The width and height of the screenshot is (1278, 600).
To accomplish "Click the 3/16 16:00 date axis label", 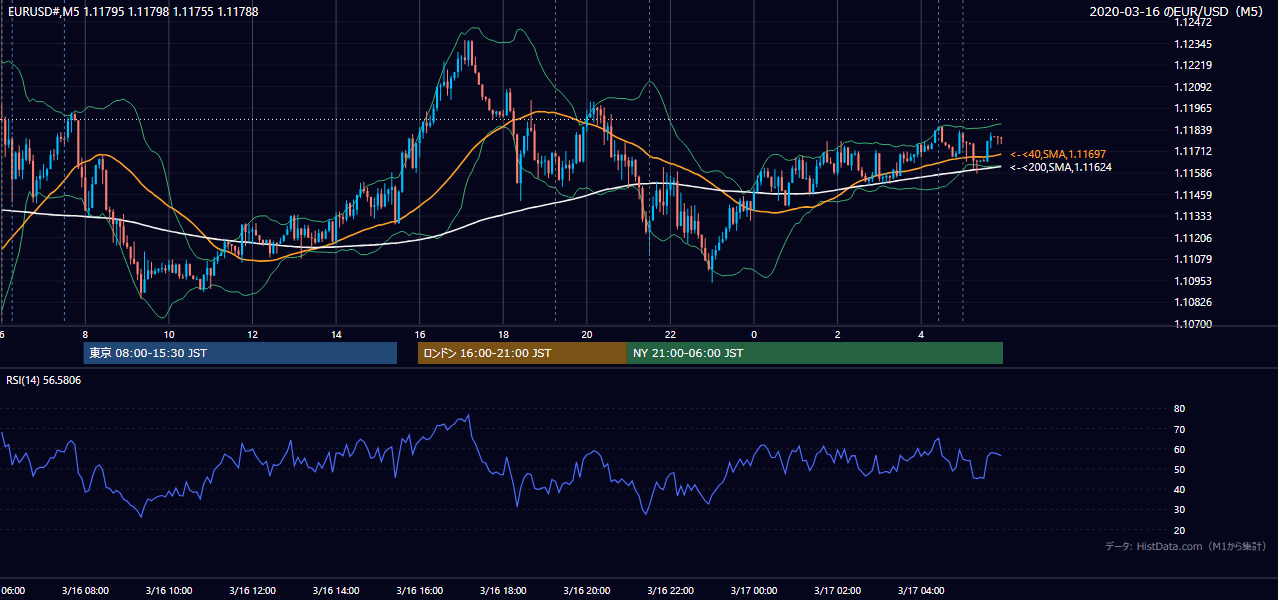I will tap(420, 591).
